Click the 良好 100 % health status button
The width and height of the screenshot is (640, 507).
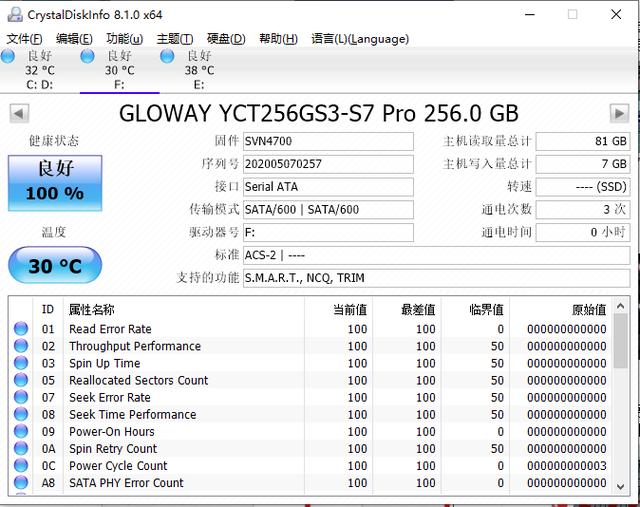[x=55, y=183]
